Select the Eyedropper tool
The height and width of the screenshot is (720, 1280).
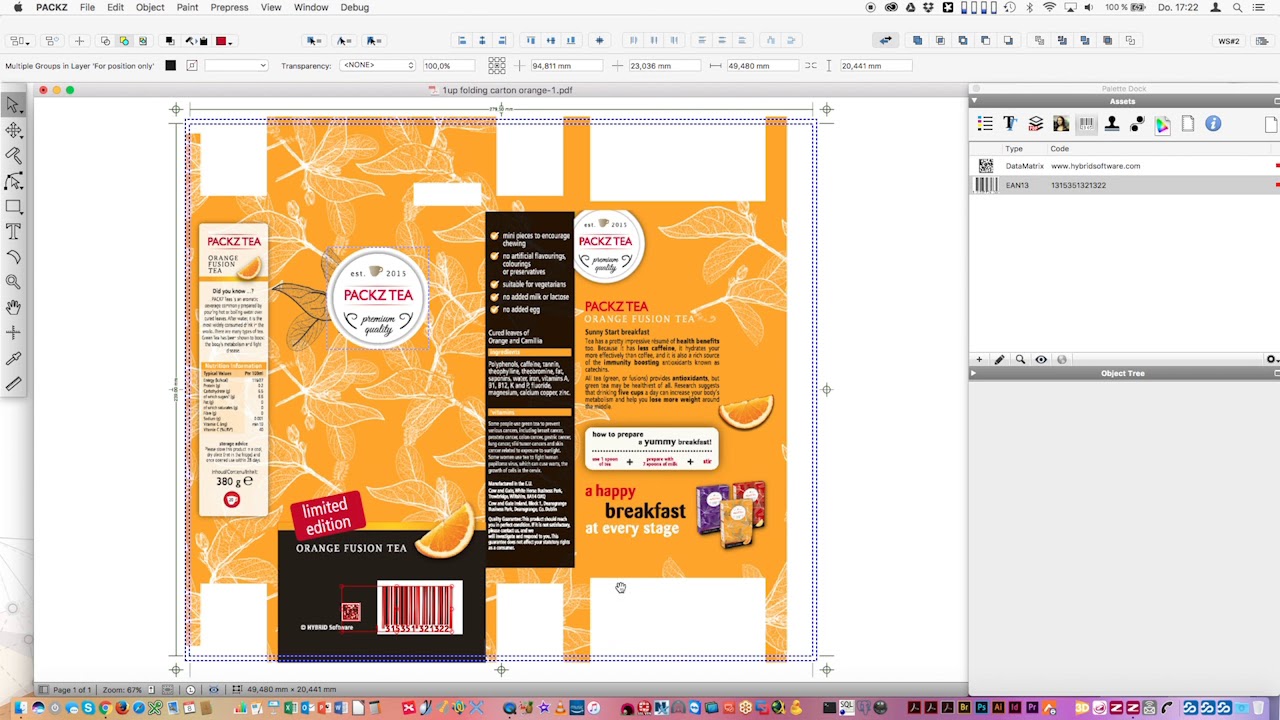tap(14, 358)
